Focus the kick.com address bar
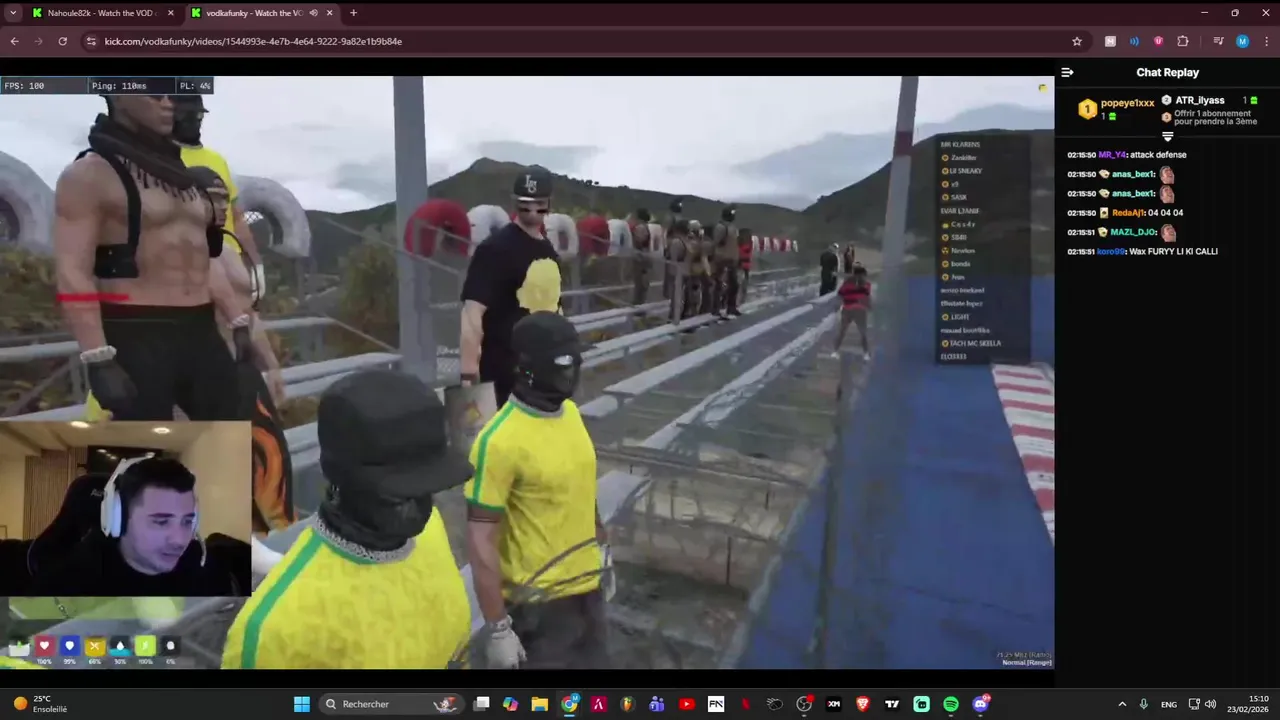Screen dimensions: 1280x720 click(580, 41)
